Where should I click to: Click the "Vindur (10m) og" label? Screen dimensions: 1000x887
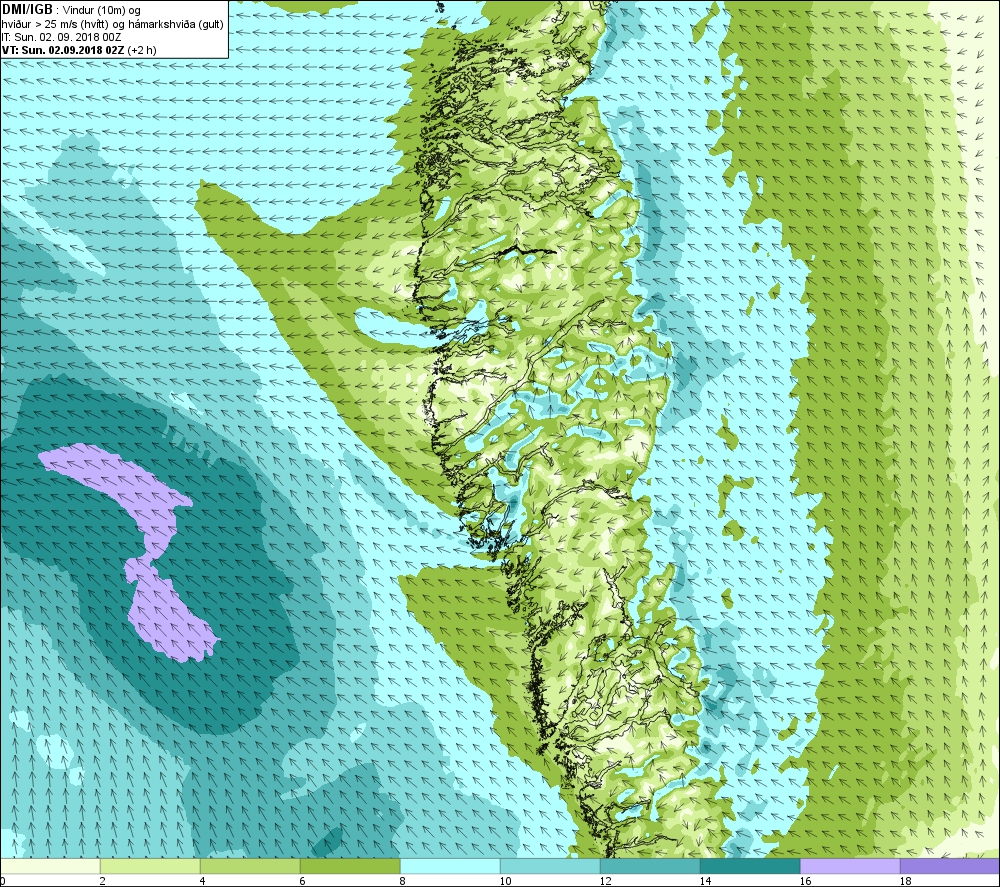(x=102, y=11)
